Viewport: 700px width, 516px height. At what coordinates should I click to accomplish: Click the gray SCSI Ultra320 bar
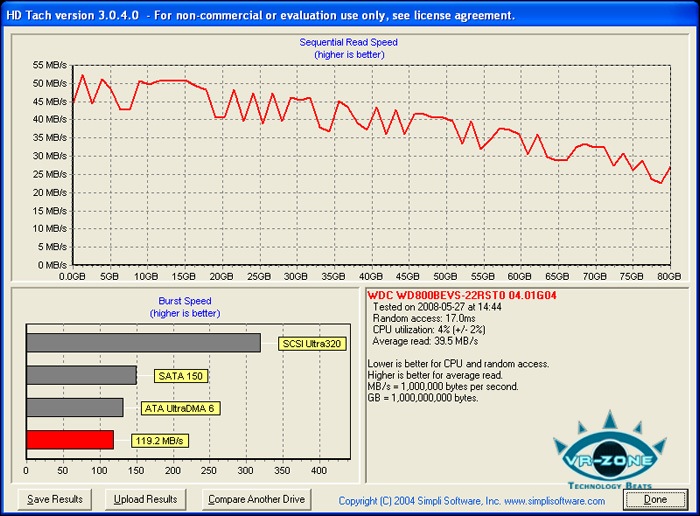click(x=143, y=343)
